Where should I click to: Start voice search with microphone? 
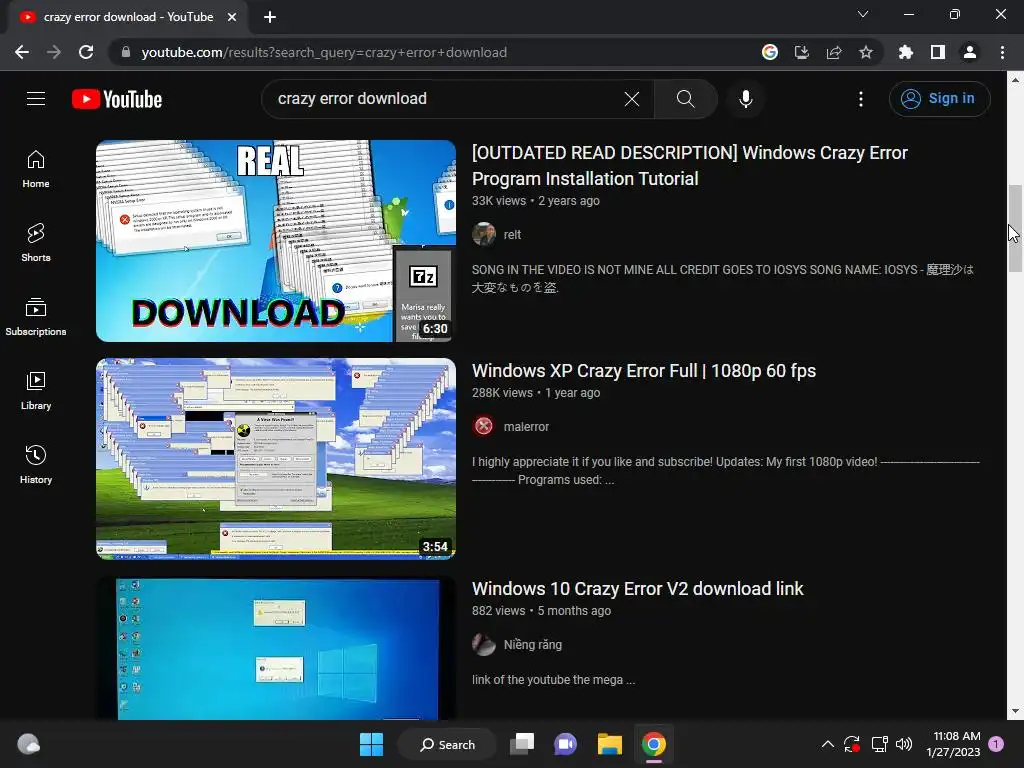coord(745,99)
